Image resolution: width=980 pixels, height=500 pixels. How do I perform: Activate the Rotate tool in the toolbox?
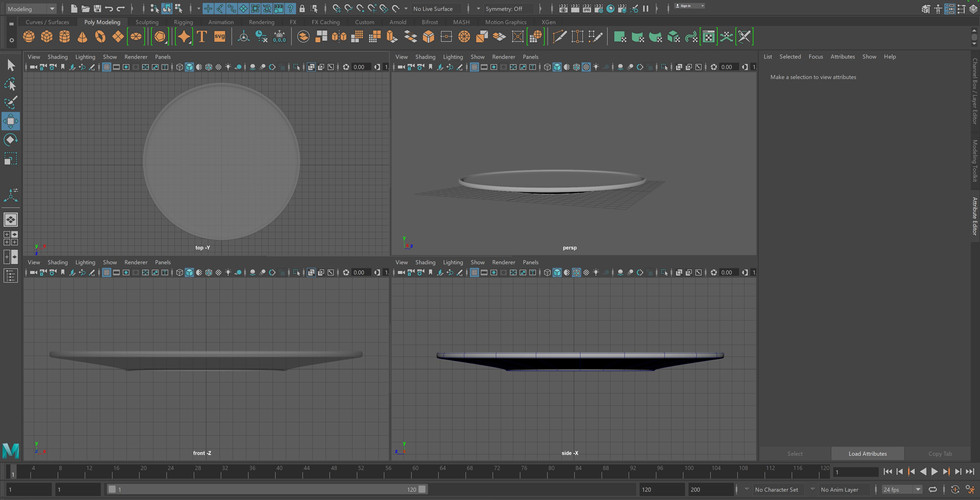[x=11, y=139]
